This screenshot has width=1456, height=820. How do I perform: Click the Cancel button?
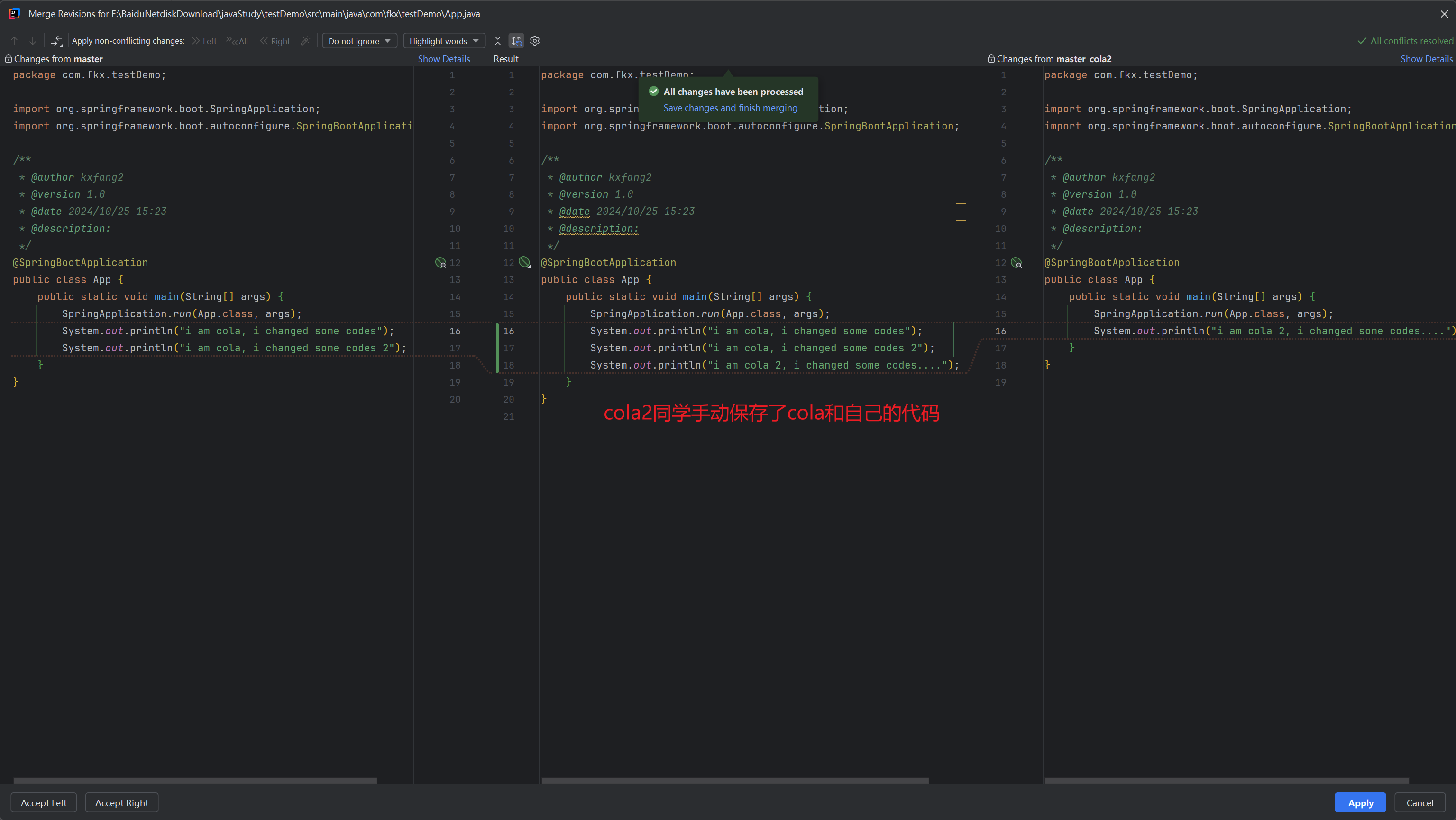point(1419,802)
